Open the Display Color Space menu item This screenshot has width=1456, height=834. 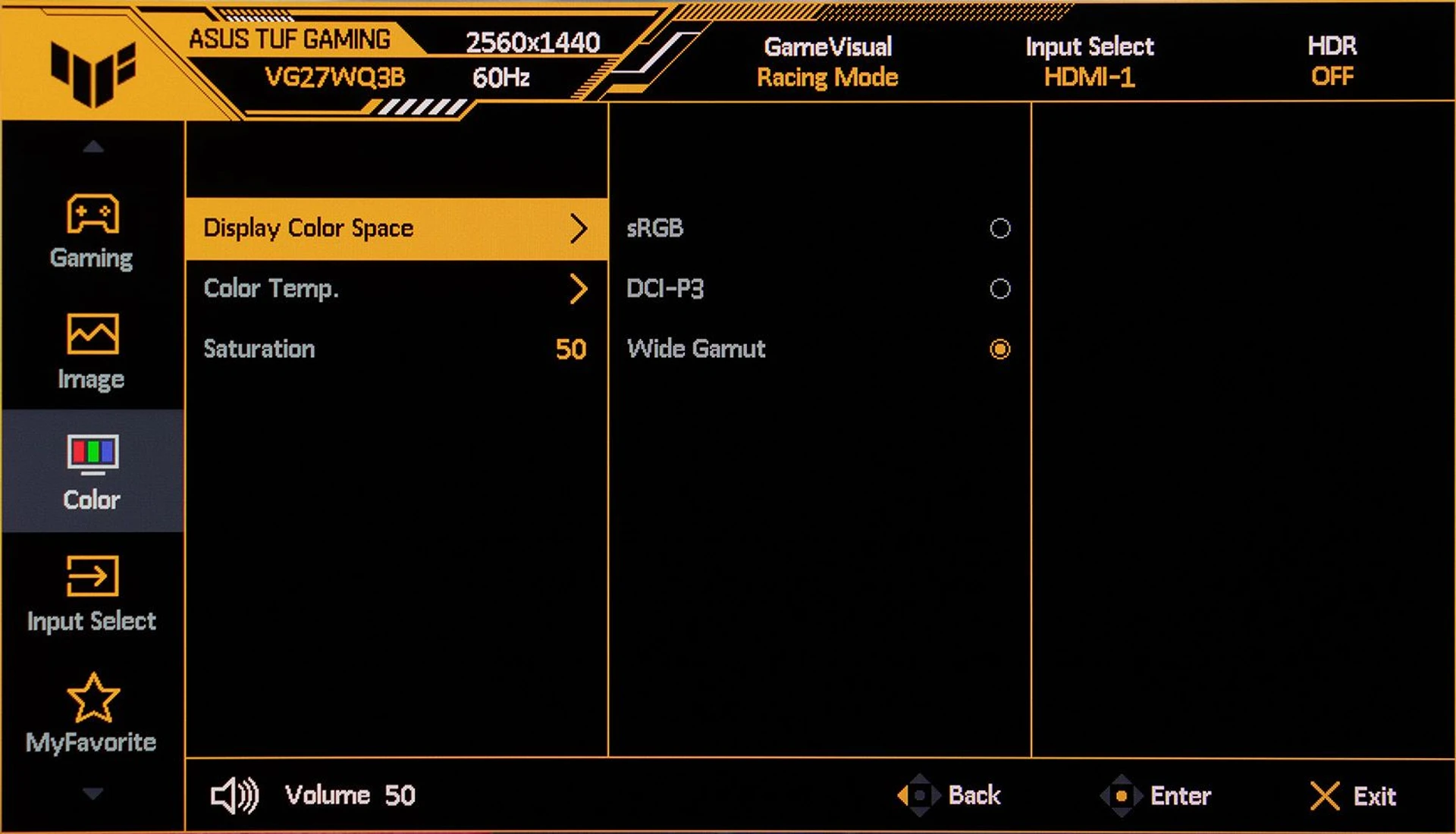397,229
